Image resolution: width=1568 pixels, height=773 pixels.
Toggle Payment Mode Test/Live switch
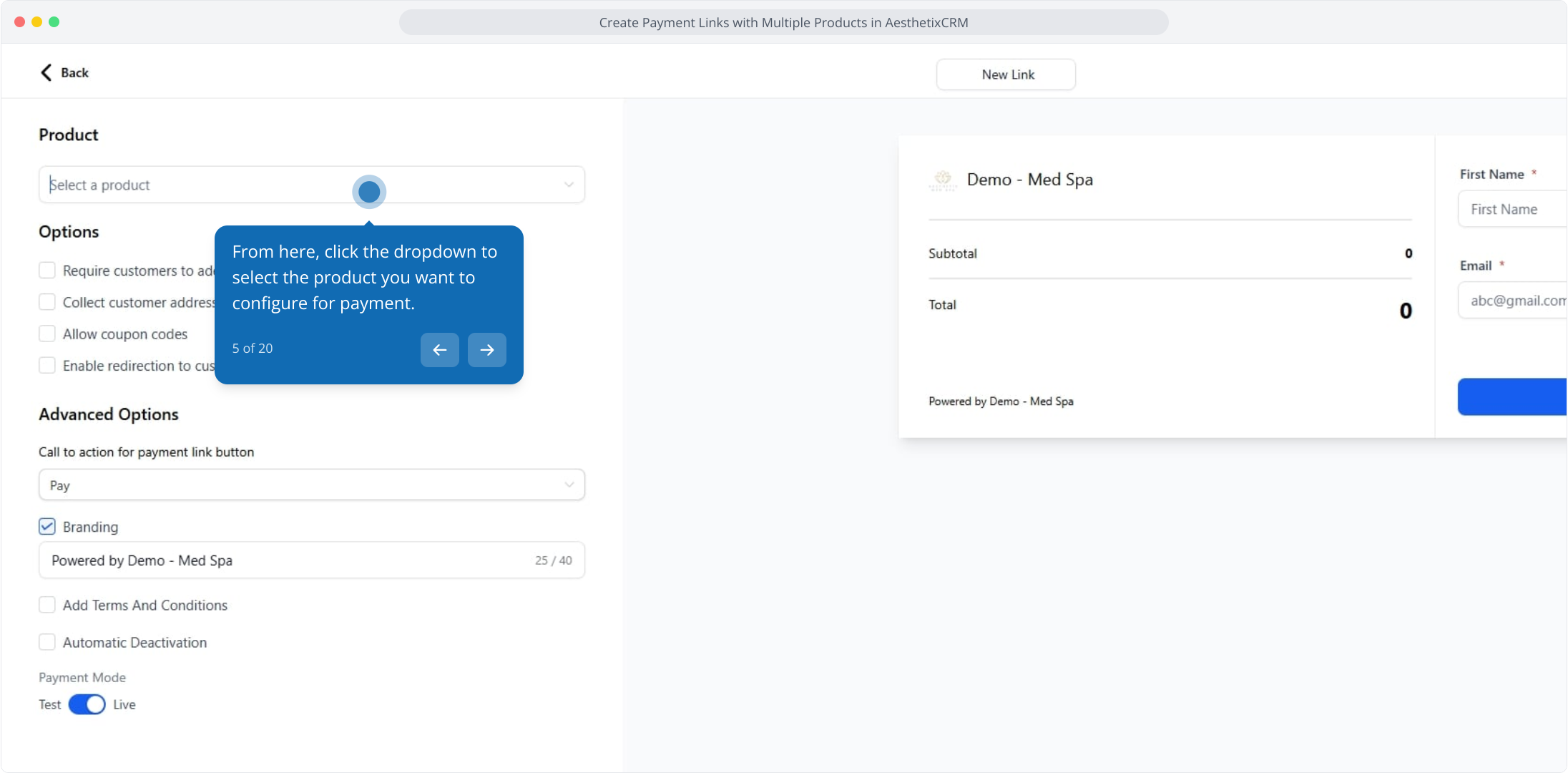tap(87, 704)
